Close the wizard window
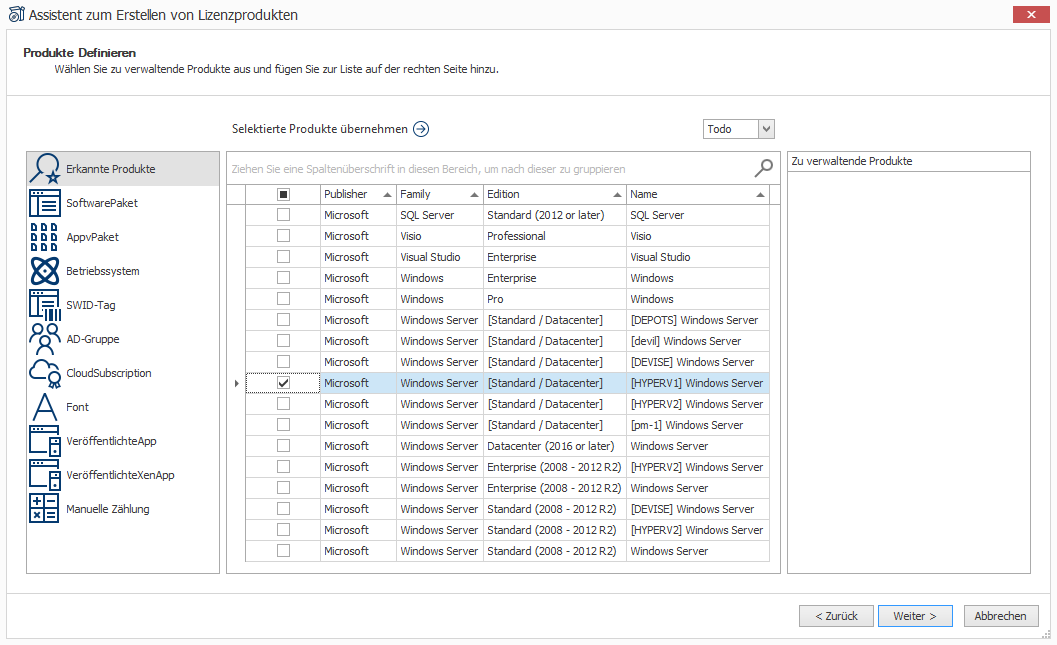 1031,14
